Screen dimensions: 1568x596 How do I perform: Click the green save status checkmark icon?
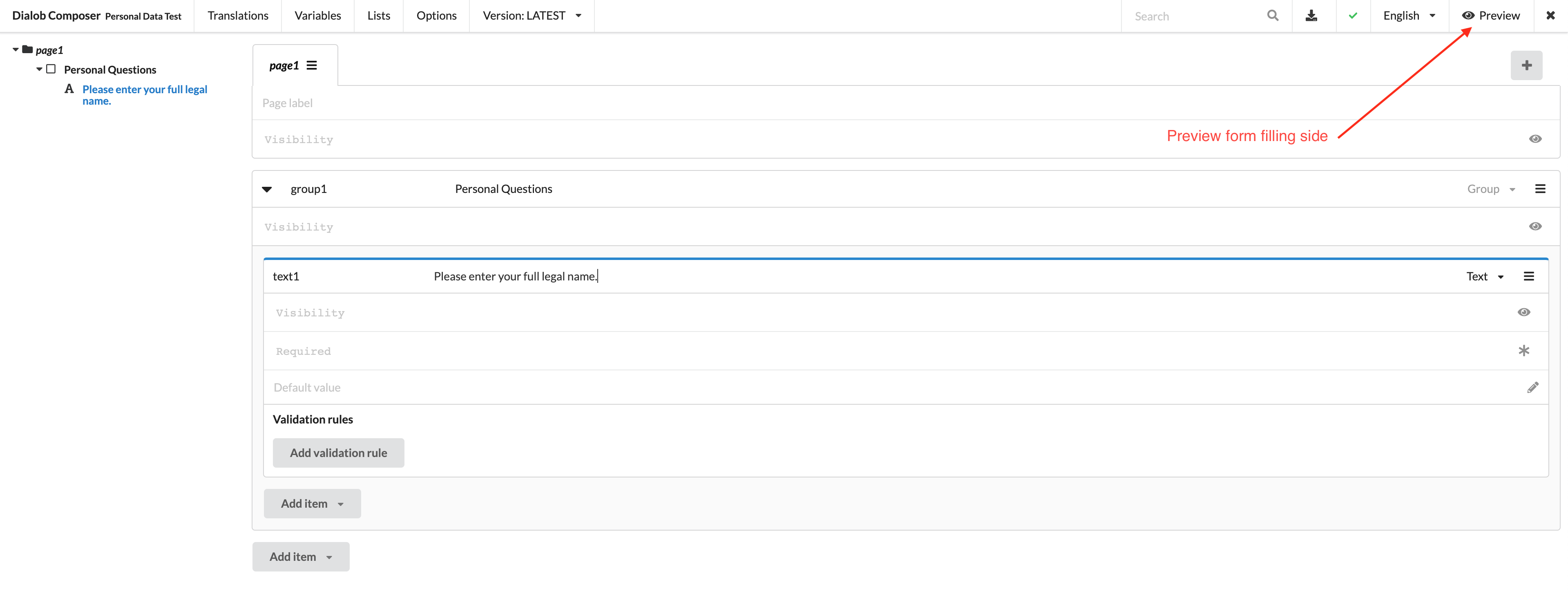click(x=1353, y=15)
